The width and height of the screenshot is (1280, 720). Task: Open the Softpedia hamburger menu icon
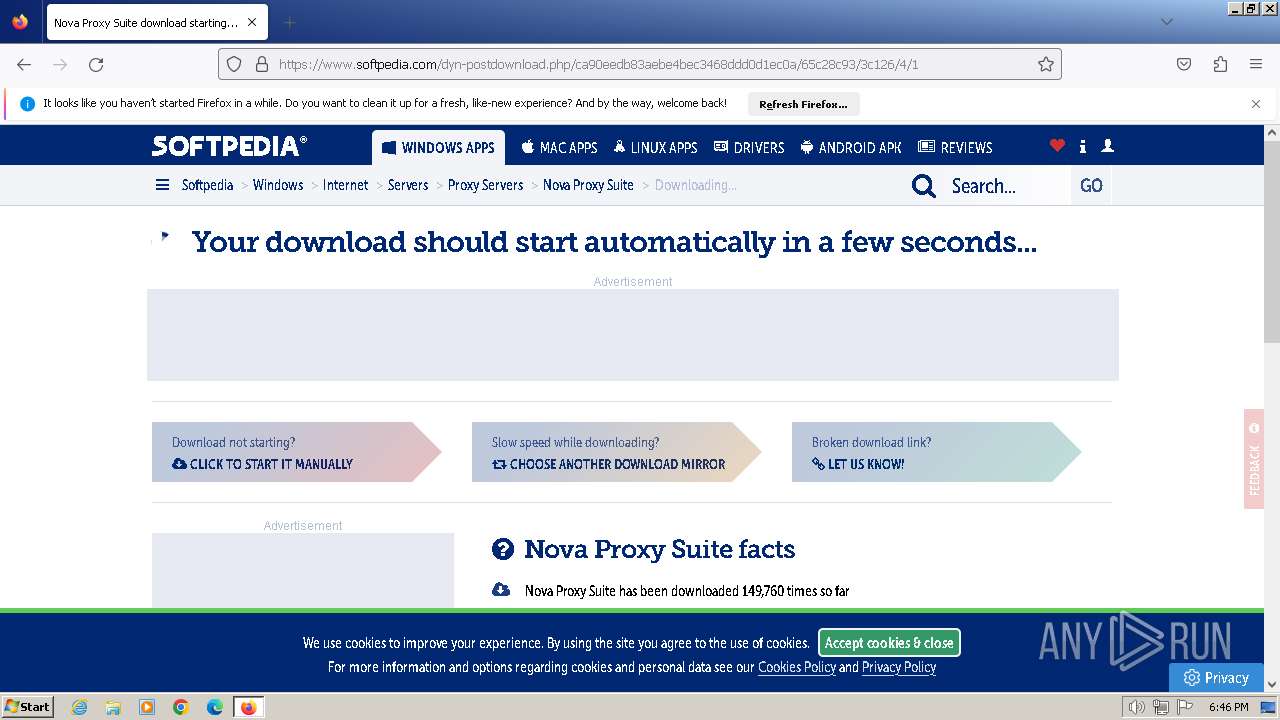[x=162, y=185]
